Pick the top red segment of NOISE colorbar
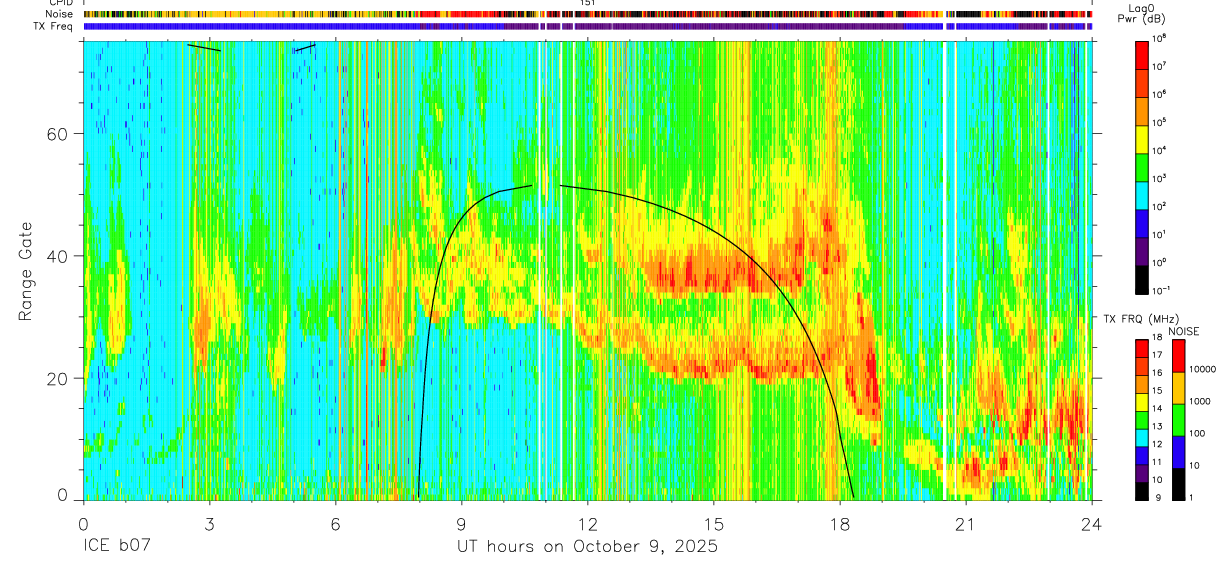The height and width of the screenshot is (567, 1228). [1178, 356]
